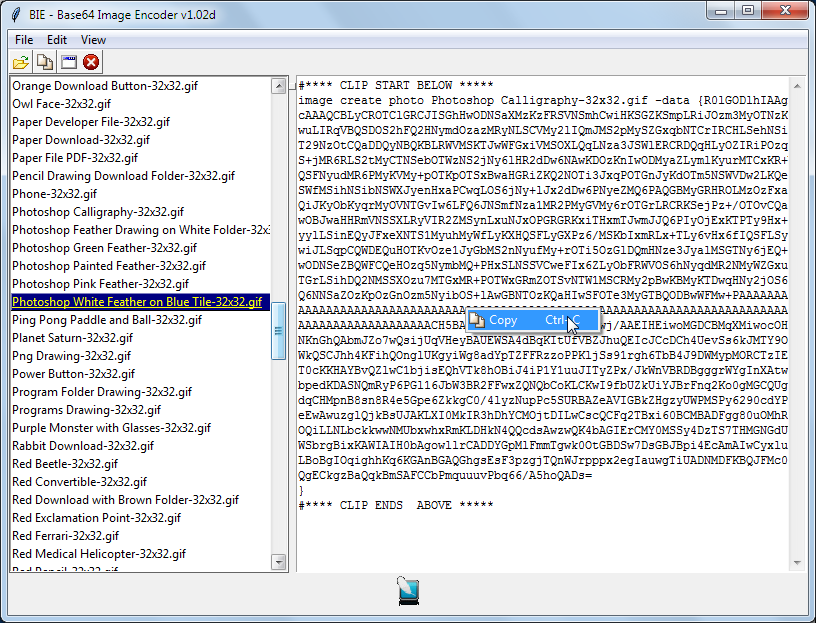Click the image drop icon below the text area

point(408,590)
